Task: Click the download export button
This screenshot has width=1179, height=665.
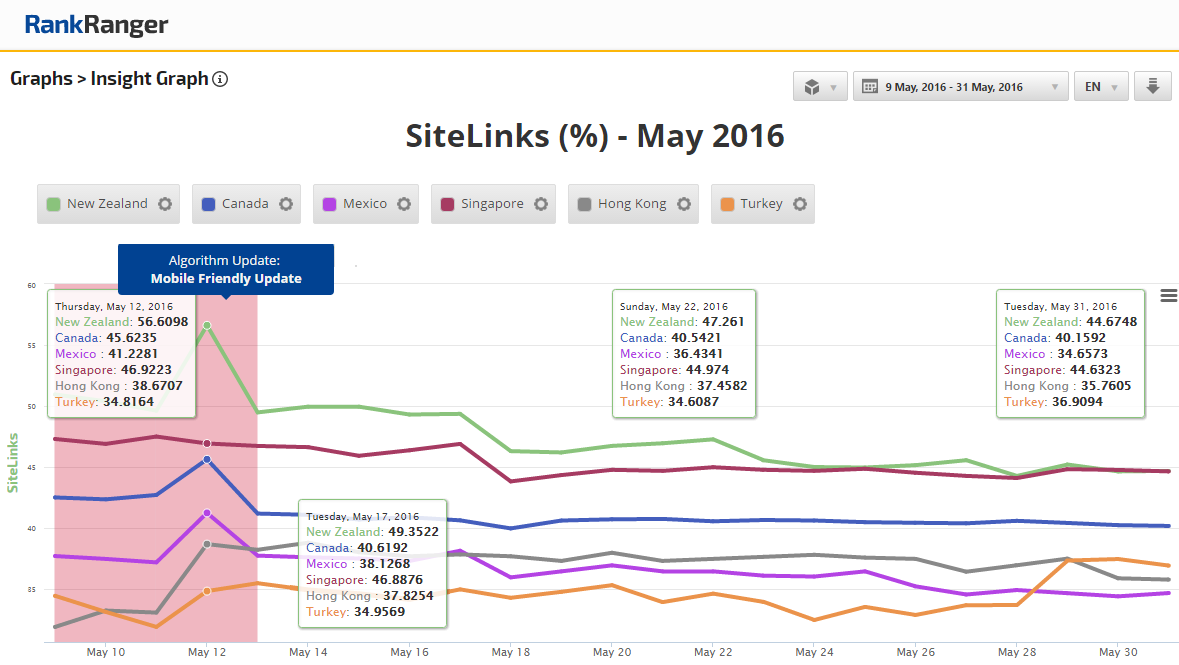Action: [1153, 87]
